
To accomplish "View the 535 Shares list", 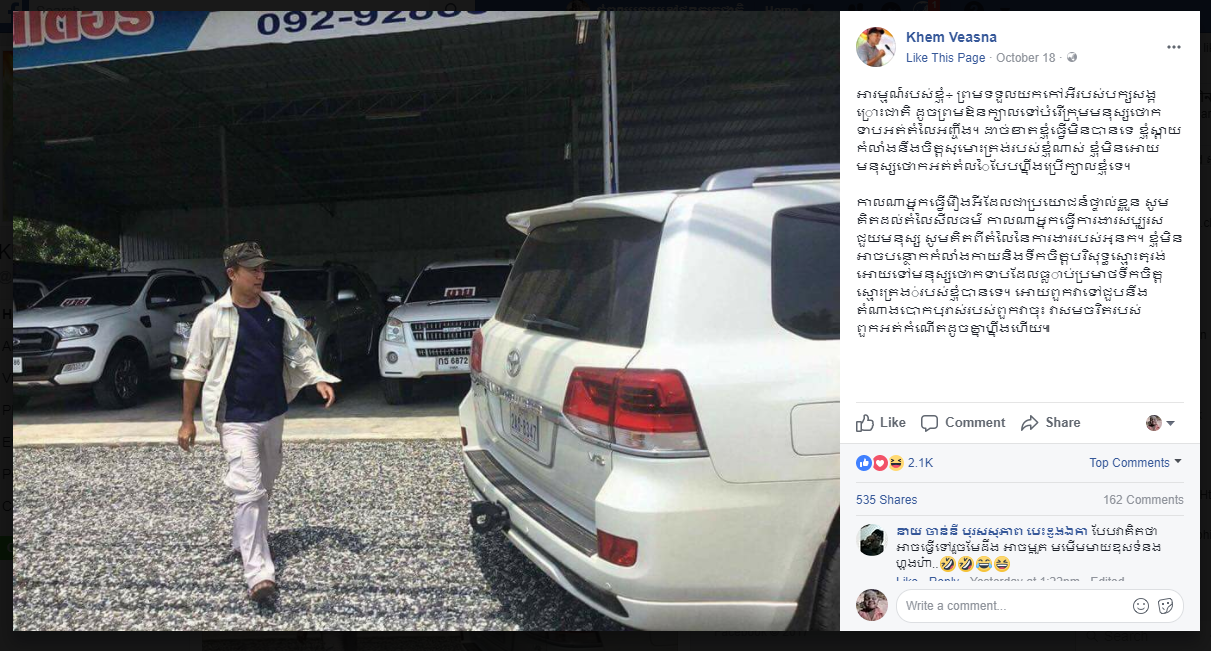I will (x=886, y=500).
